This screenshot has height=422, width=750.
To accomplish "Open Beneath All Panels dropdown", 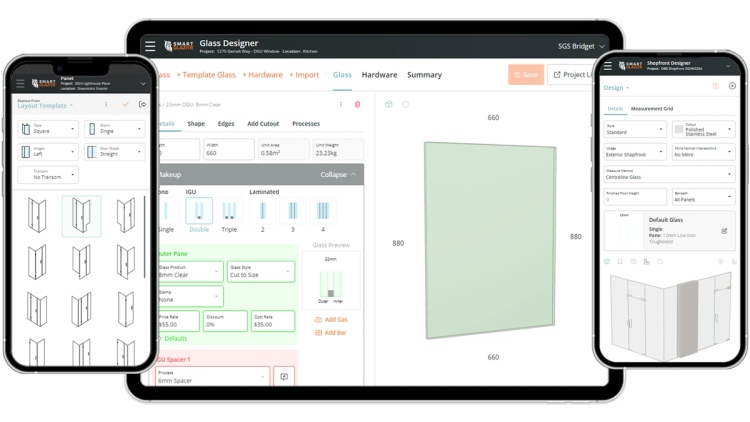I will 704,197.
